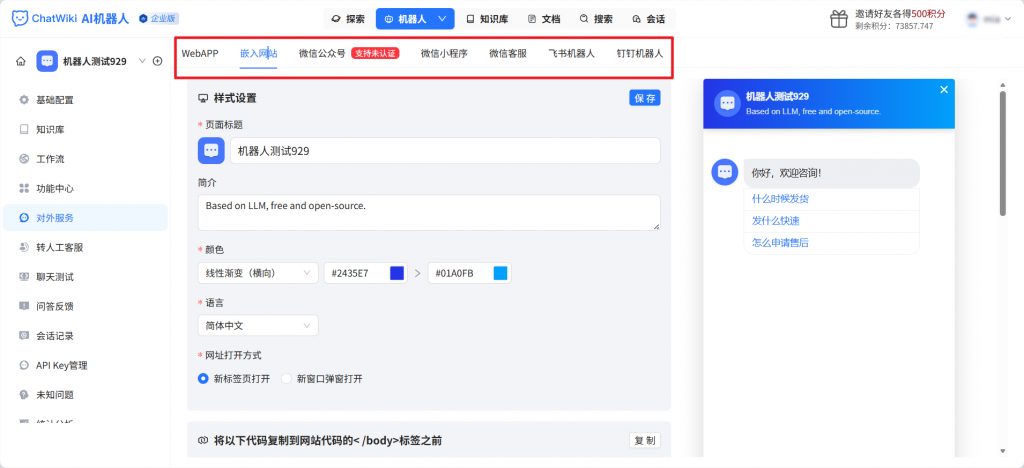
Task: Add a new robot with plus icon
Action: point(157,61)
